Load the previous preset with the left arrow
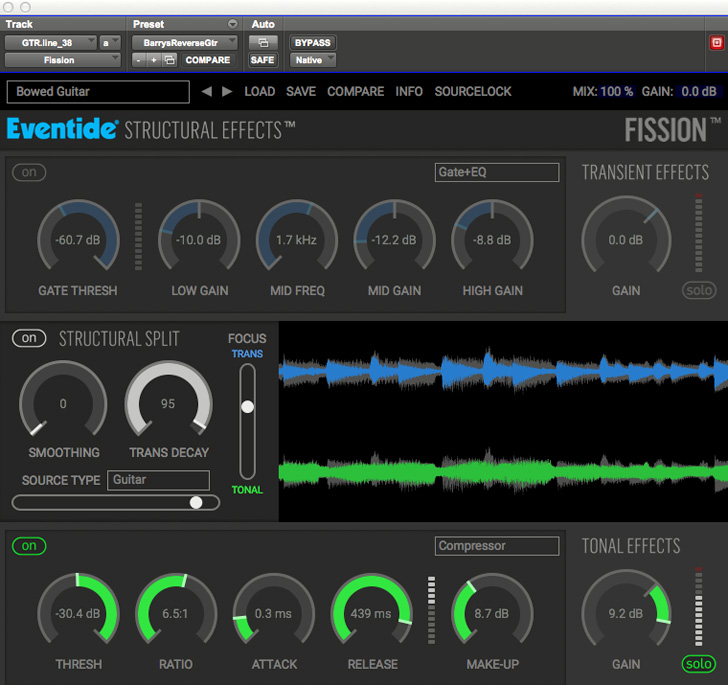728x685 pixels. (x=207, y=91)
